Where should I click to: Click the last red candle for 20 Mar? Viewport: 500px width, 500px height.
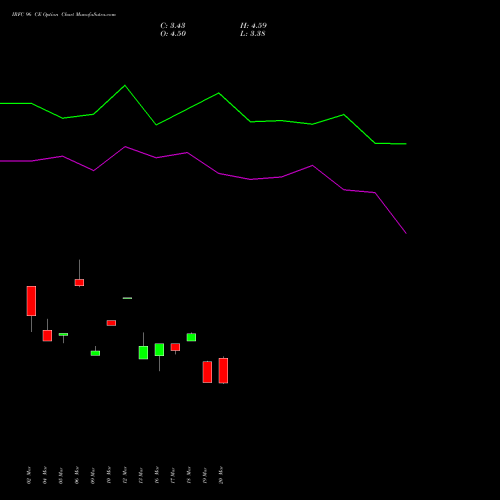point(223,371)
